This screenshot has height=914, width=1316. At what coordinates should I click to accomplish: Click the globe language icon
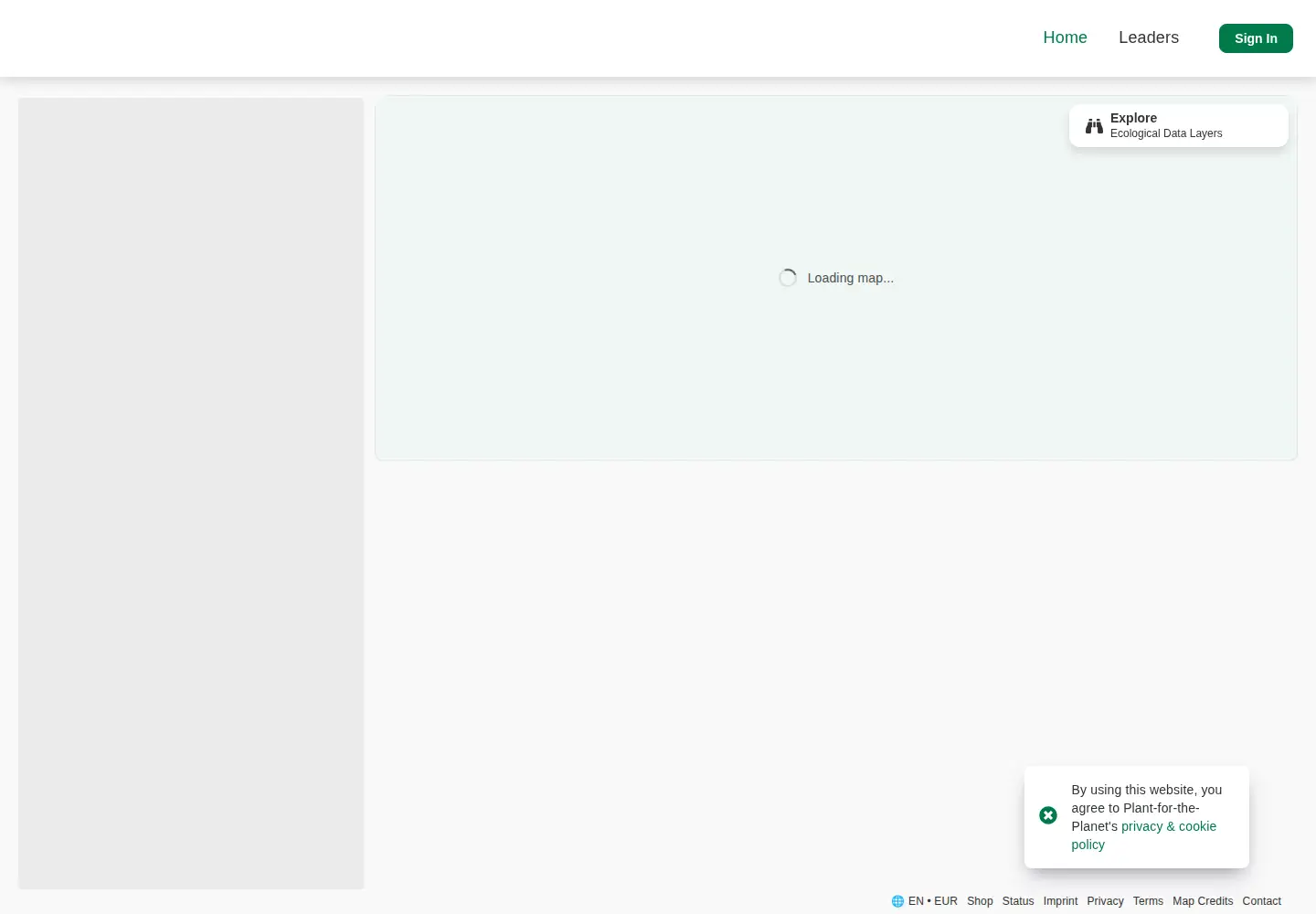tap(897, 901)
